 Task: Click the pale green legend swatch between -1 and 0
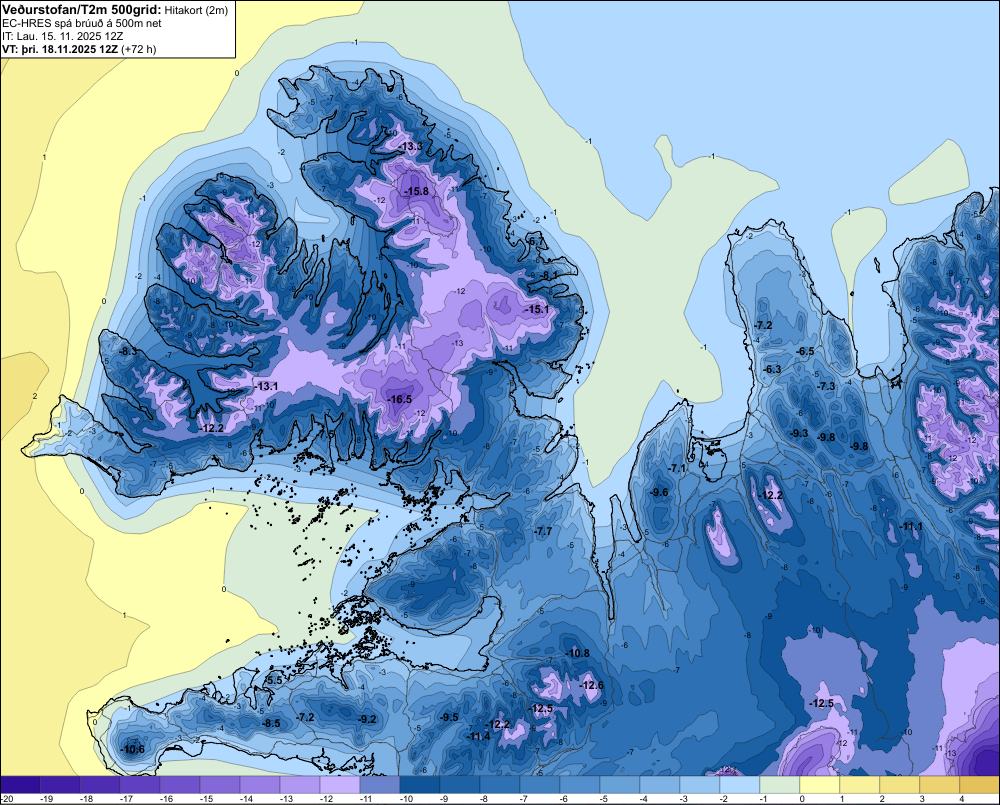tap(780, 785)
